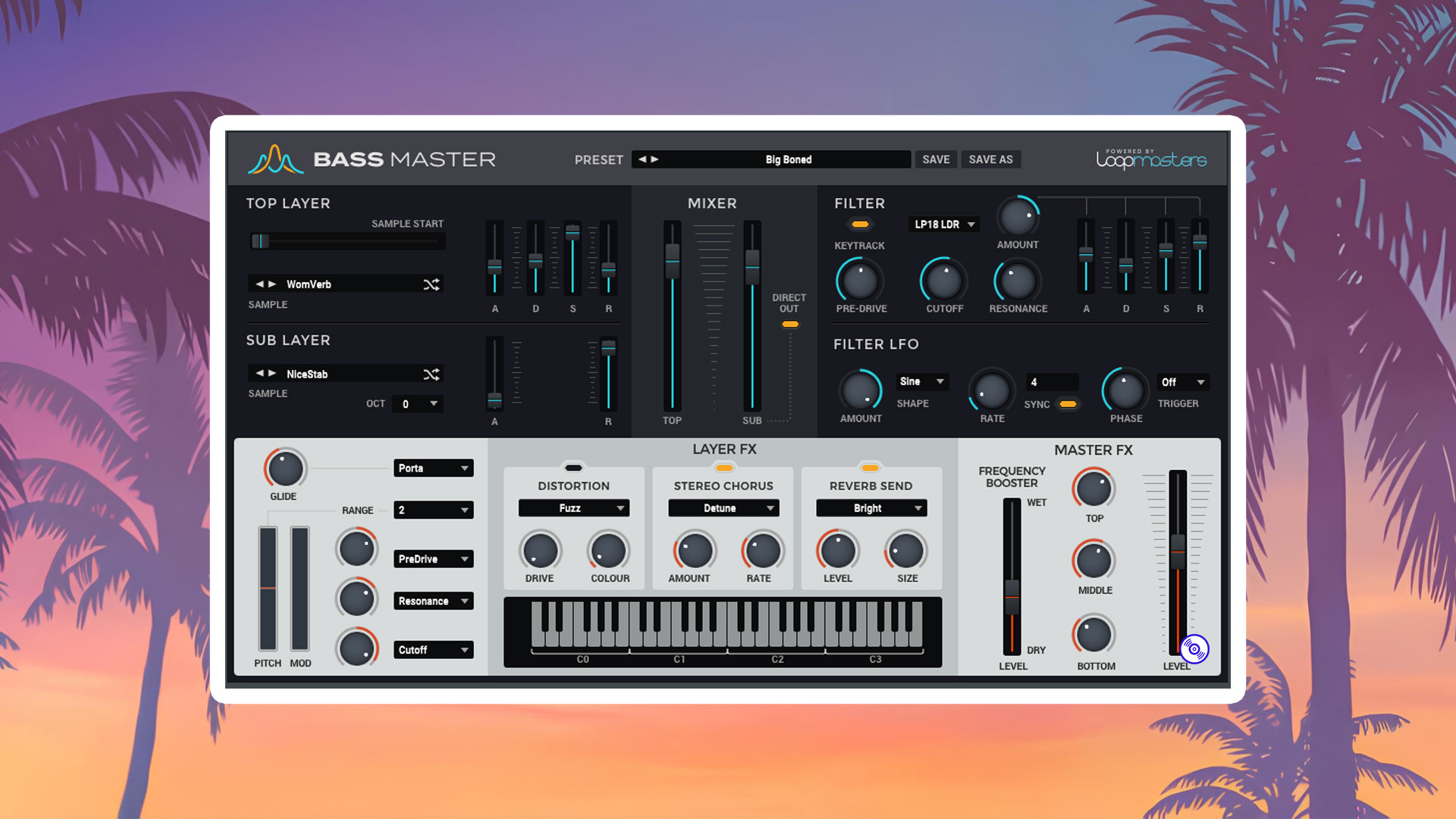1456x819 pixels.
Task: Click the randomize icon for Top Layer sample
Action: tap(432, 284)
